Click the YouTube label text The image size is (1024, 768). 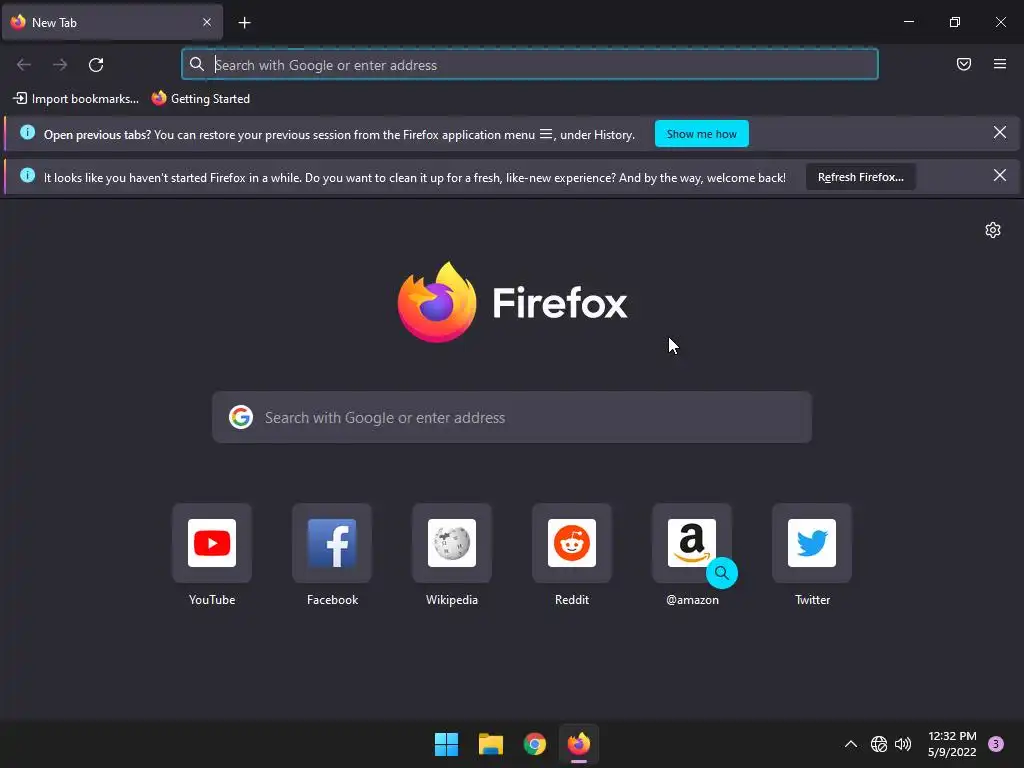(212, 600)
